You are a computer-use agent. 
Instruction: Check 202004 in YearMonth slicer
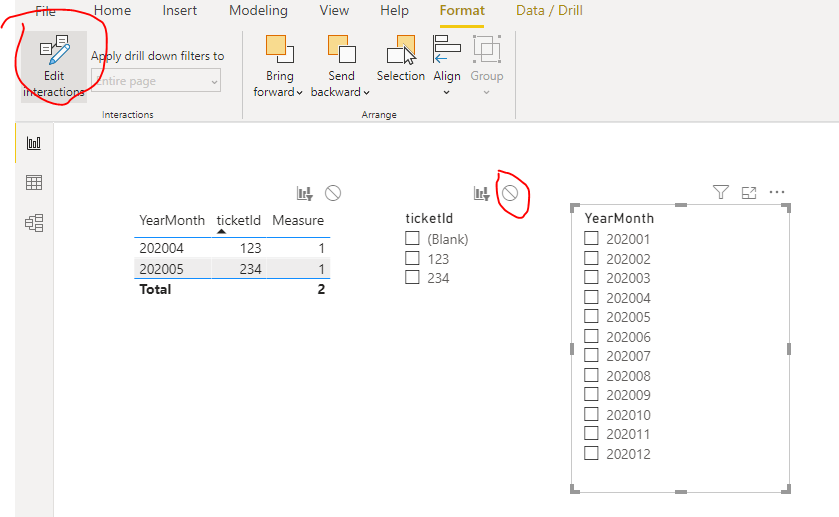(591, 297)
